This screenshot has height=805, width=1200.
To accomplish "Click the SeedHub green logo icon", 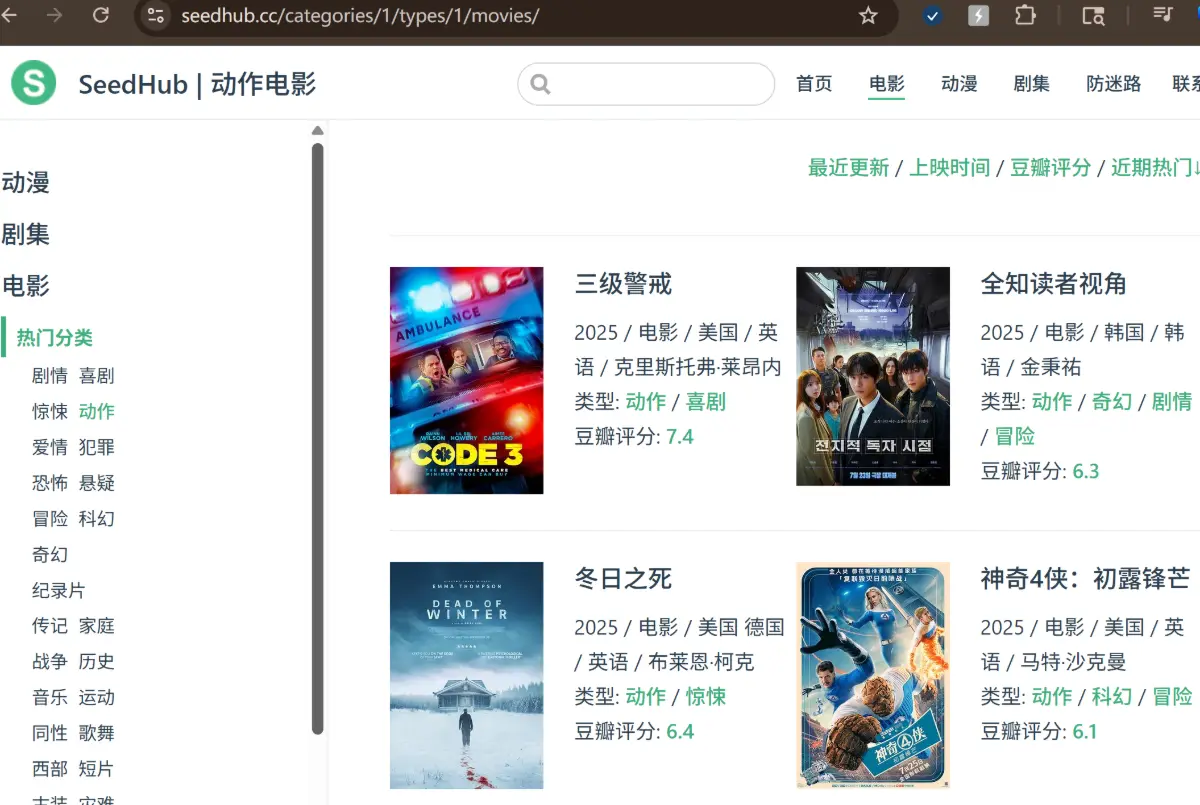I will coord(33,83).
